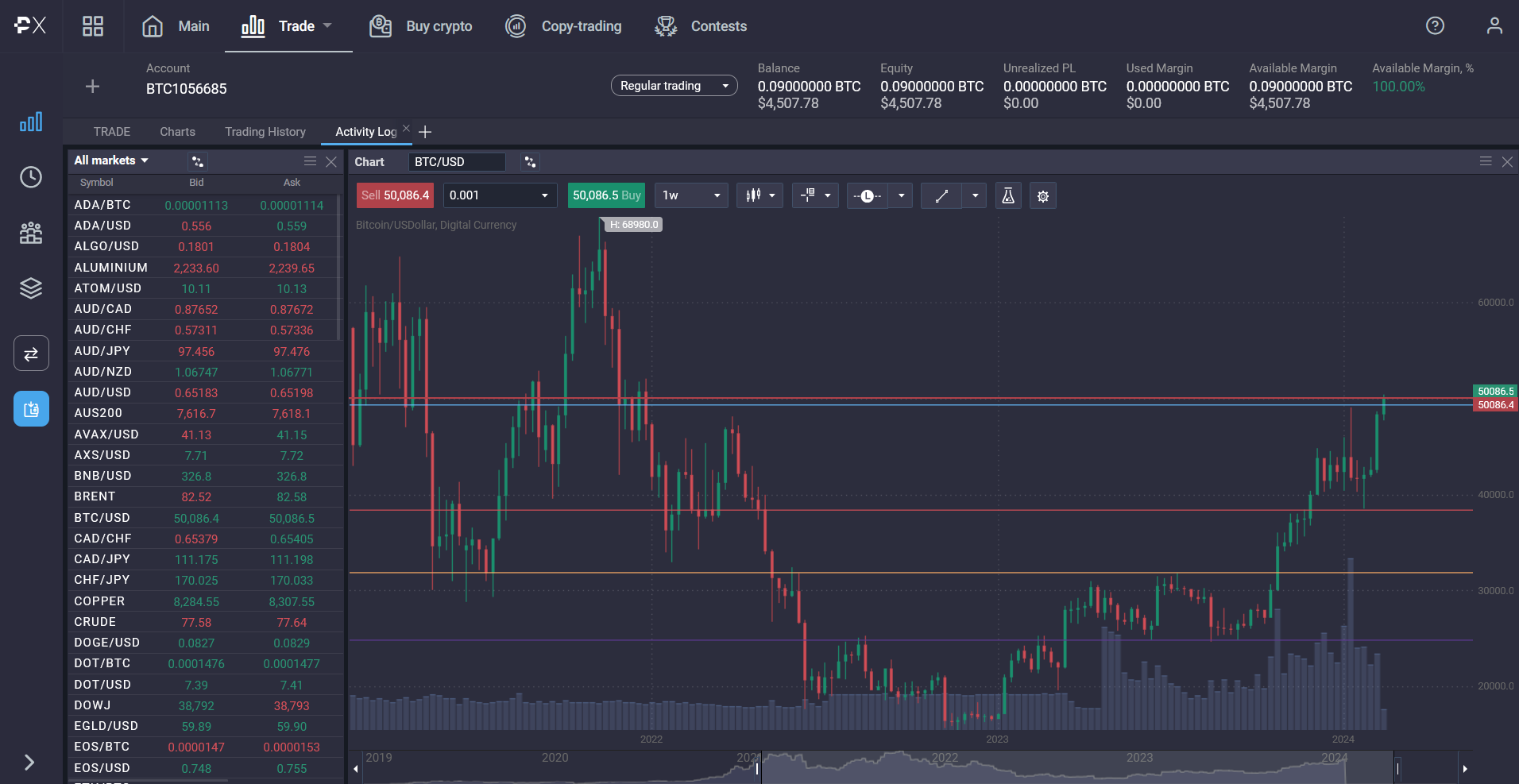The image size is (1519, 784).
Task: Sort markets by Bid column header
Action: tap(196, 183)
